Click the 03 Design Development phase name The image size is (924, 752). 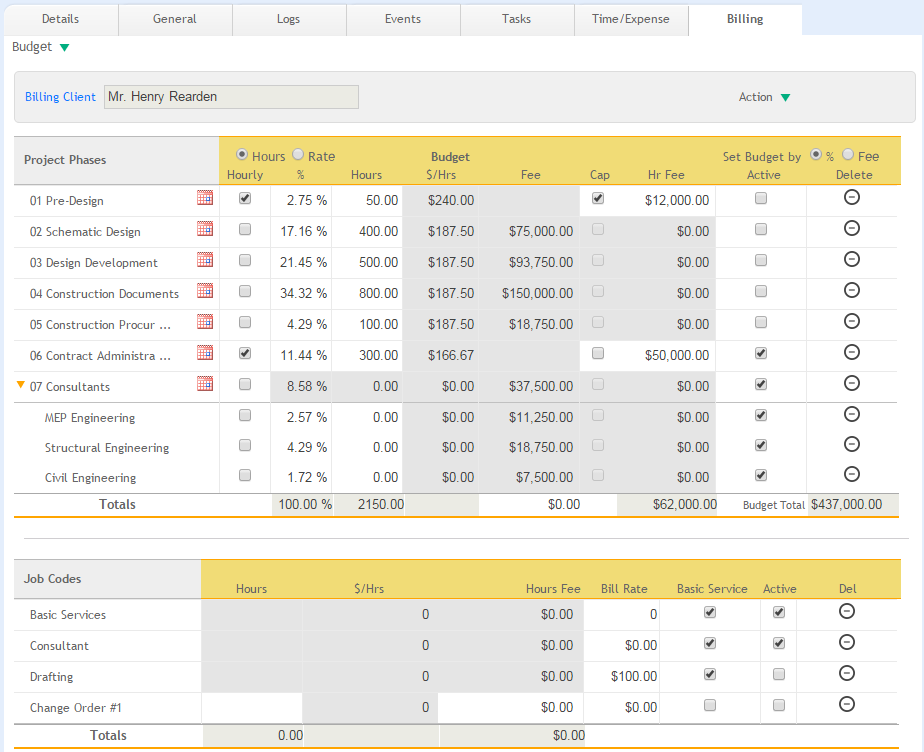click(x=94, y=263)
